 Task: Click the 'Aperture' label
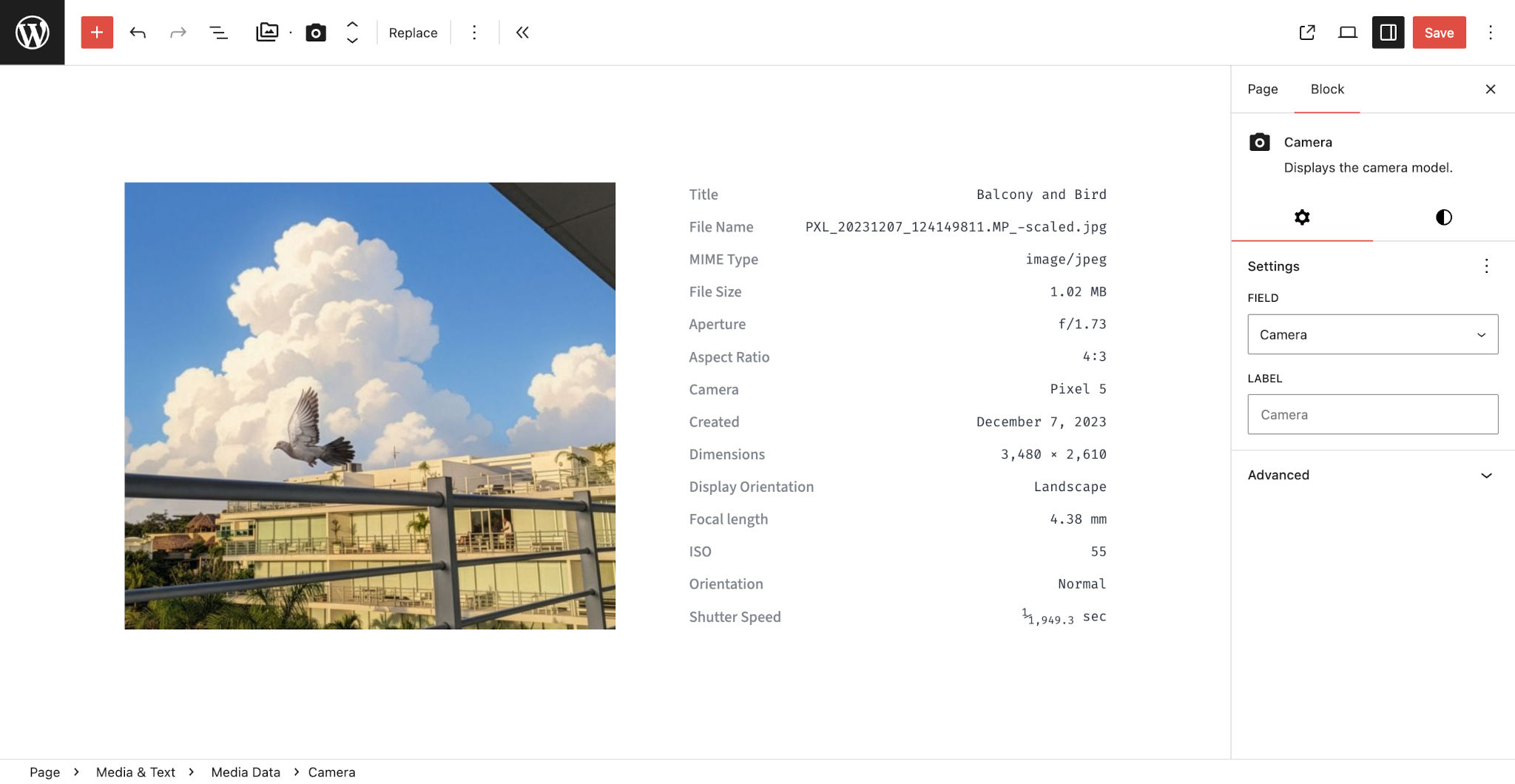[x=717, y=325]
